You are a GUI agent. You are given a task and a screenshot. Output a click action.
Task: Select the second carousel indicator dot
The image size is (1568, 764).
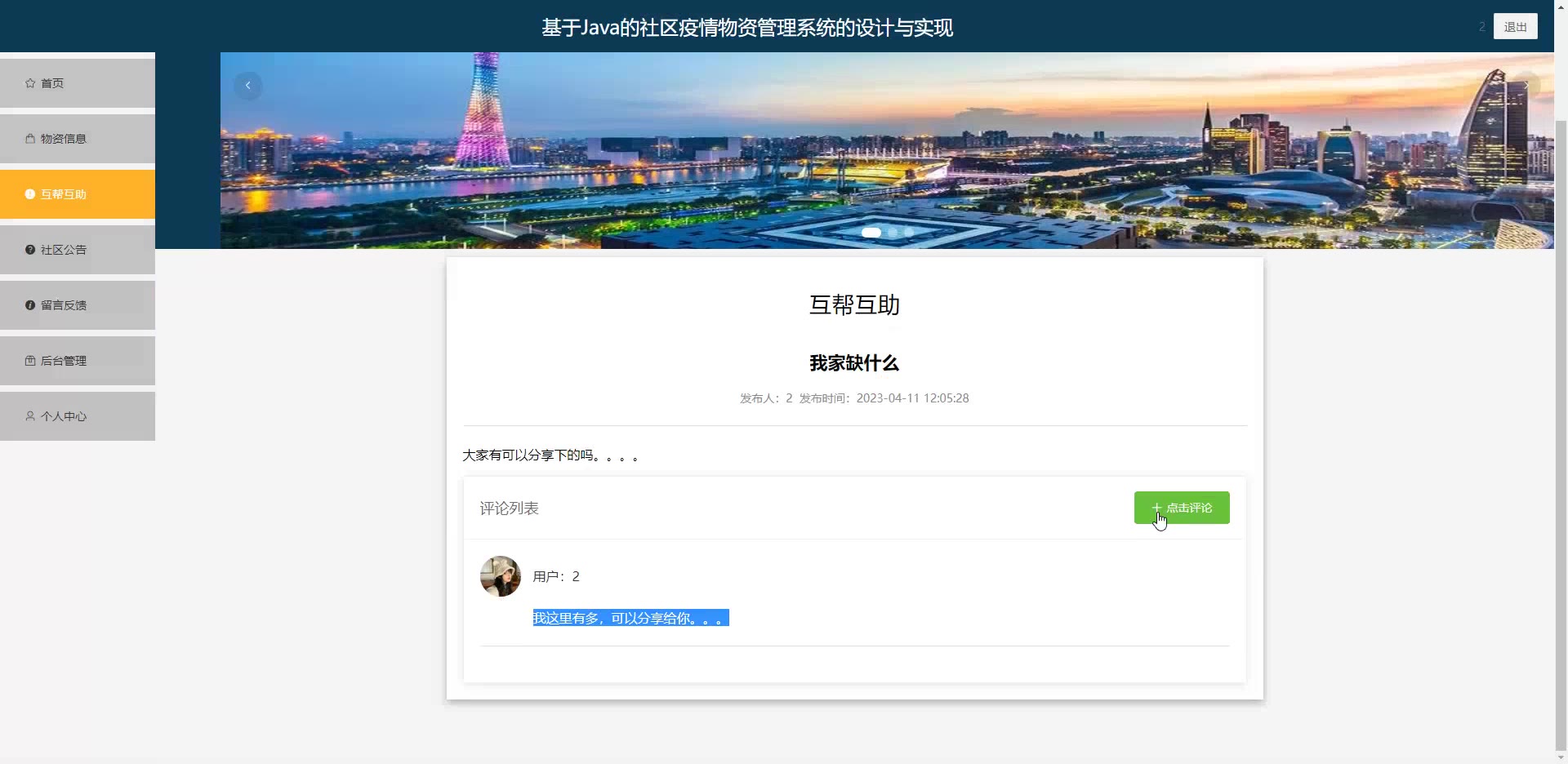[x=893, y=233]
